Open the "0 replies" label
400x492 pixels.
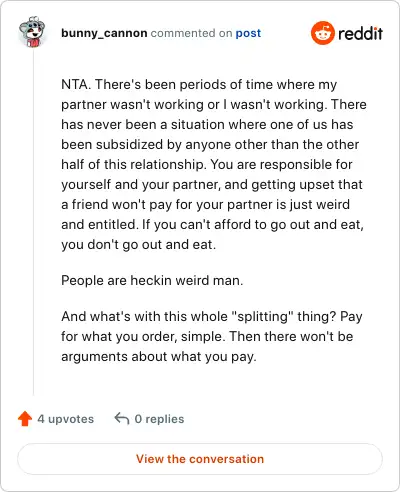(x=159, y=419)
